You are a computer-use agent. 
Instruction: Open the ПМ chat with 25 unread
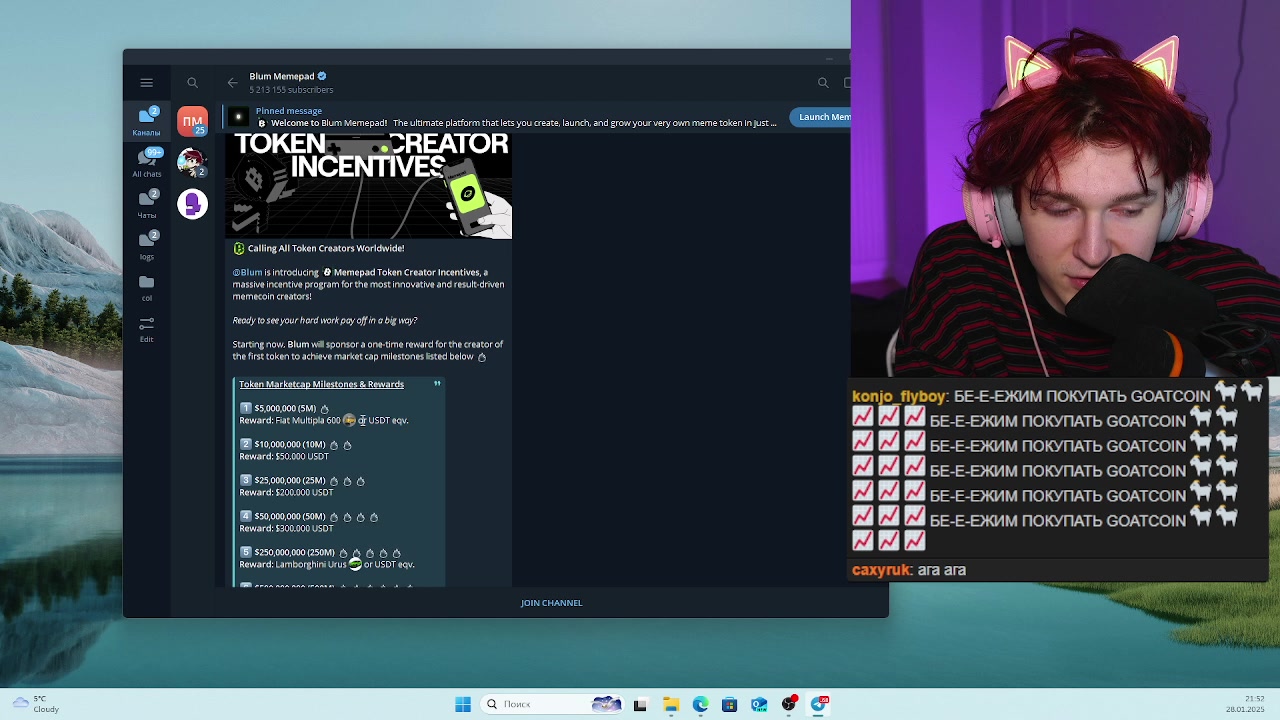192,121
